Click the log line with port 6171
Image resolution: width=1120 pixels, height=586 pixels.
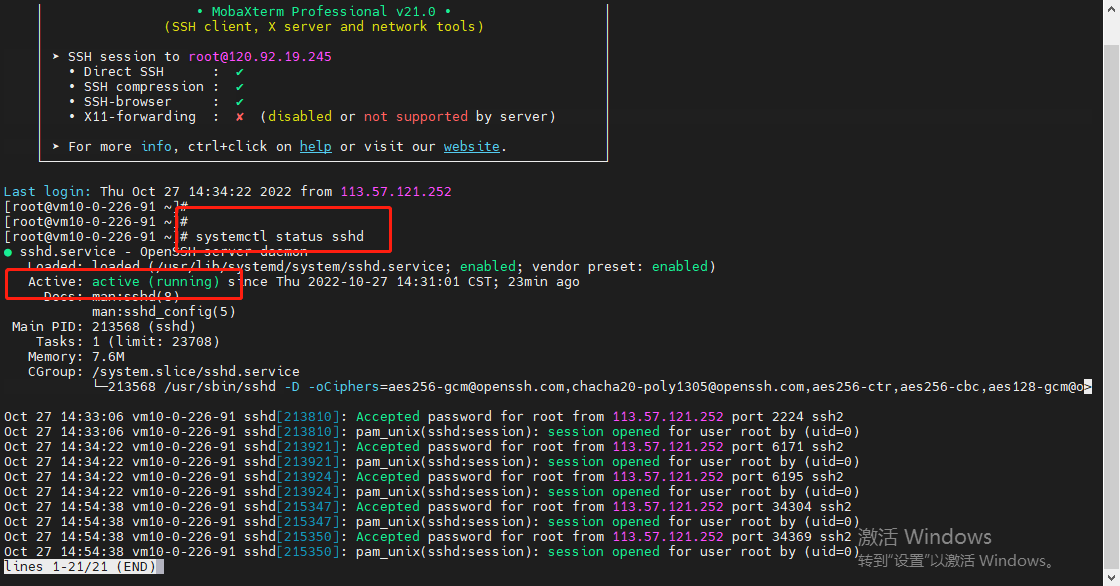[424, 447]
